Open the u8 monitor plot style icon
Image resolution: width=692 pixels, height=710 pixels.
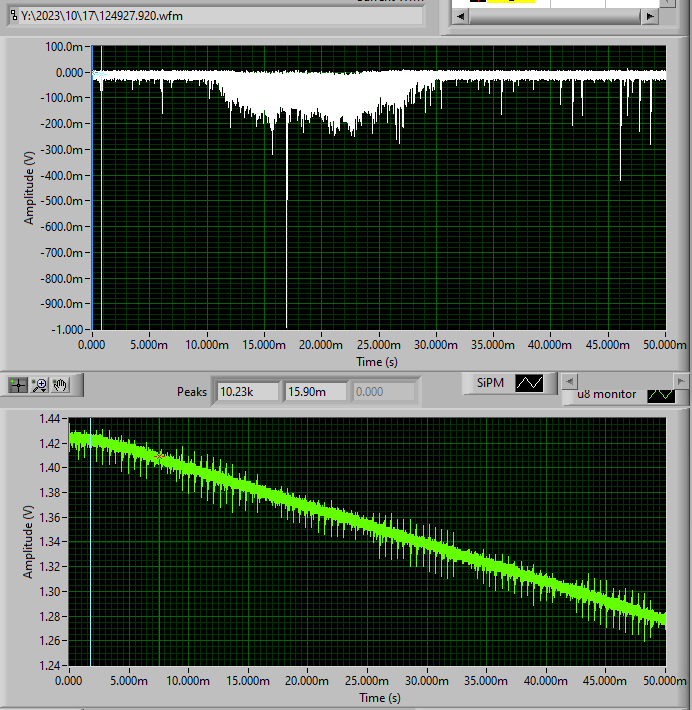click(661, 395)
